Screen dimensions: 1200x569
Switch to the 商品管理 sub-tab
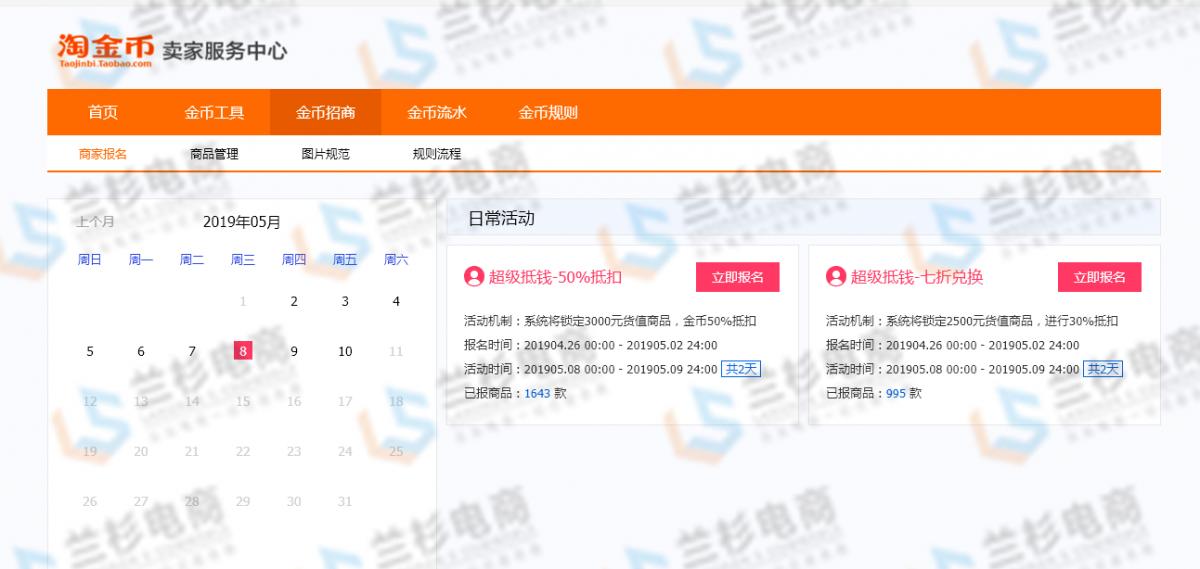pos(214,154)
